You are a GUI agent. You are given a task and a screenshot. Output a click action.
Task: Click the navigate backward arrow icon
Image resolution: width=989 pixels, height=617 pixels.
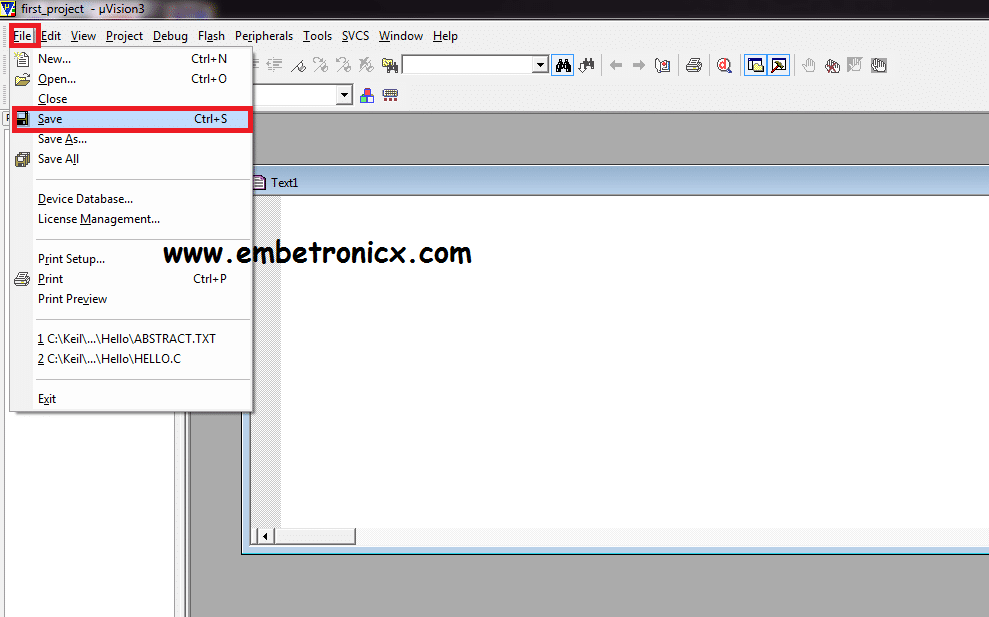tap(616, 65)
